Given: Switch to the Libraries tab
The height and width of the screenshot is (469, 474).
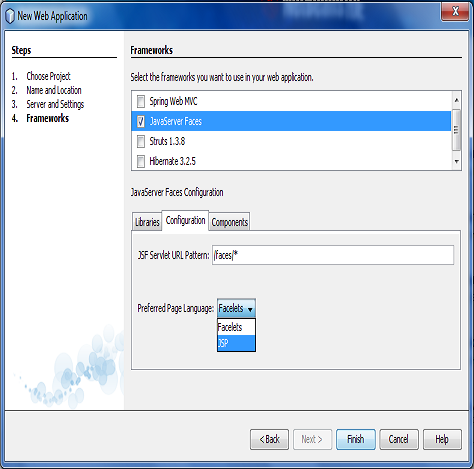Looking at the screenshot, I should [x=147, y=222].
